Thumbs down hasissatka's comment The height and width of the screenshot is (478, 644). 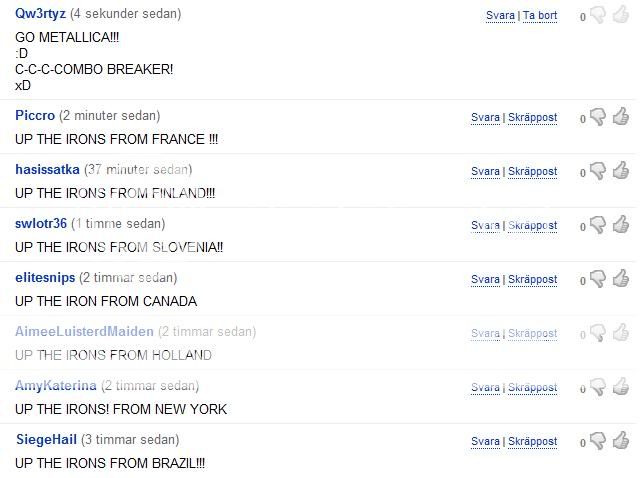point(598,171)
